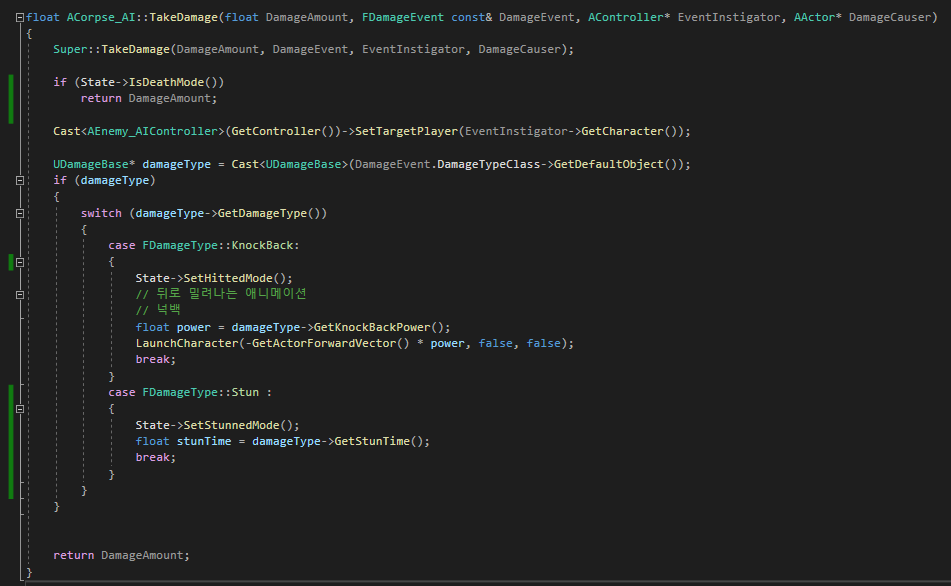951x586 pixels.
Task: Click GetDefaultObject() call
Action: point(616,164)
